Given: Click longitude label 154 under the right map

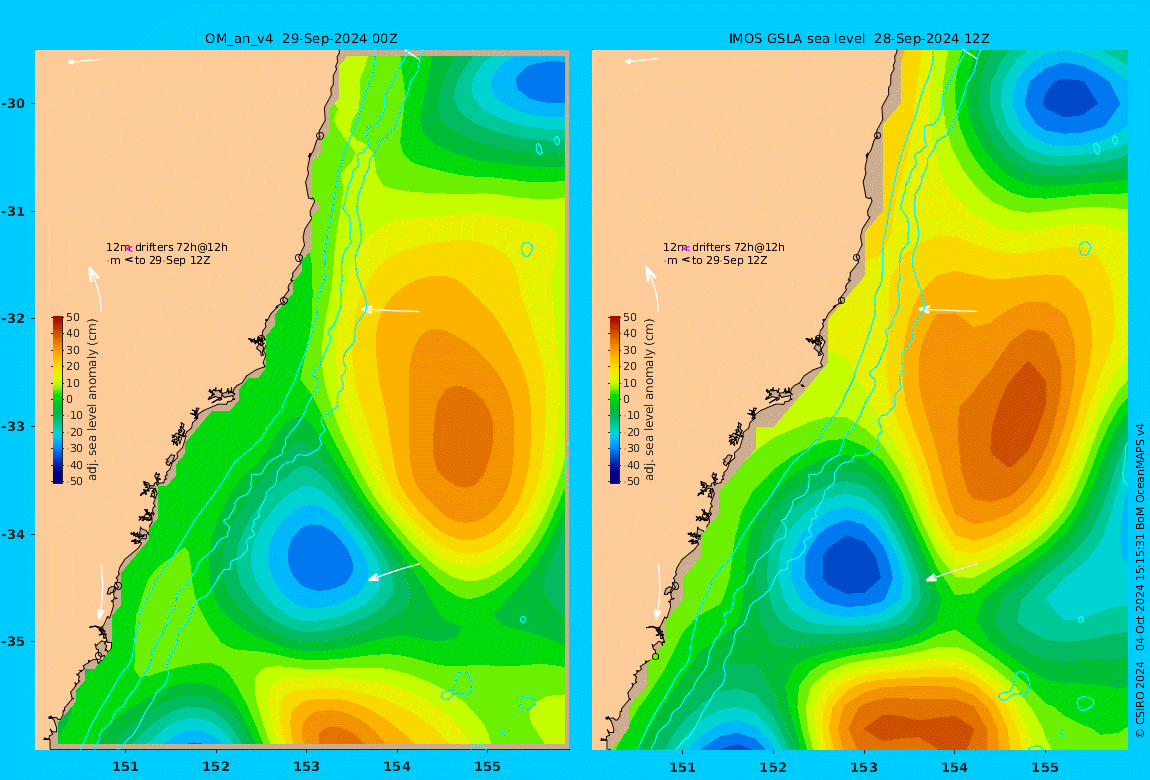Looking at the screenshot, I should click(954, 767).
